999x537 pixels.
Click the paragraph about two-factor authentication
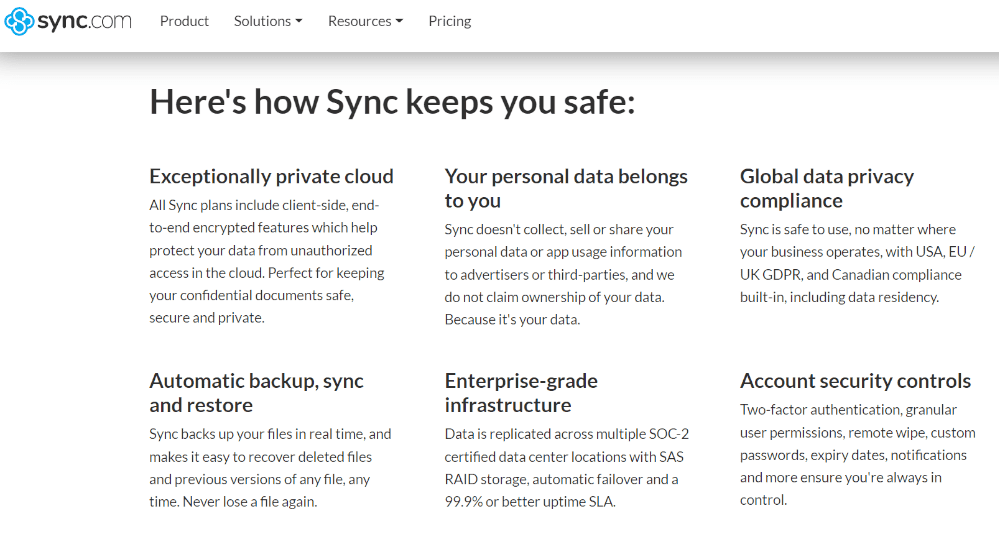pyautogui.click(x=858, y=455)
